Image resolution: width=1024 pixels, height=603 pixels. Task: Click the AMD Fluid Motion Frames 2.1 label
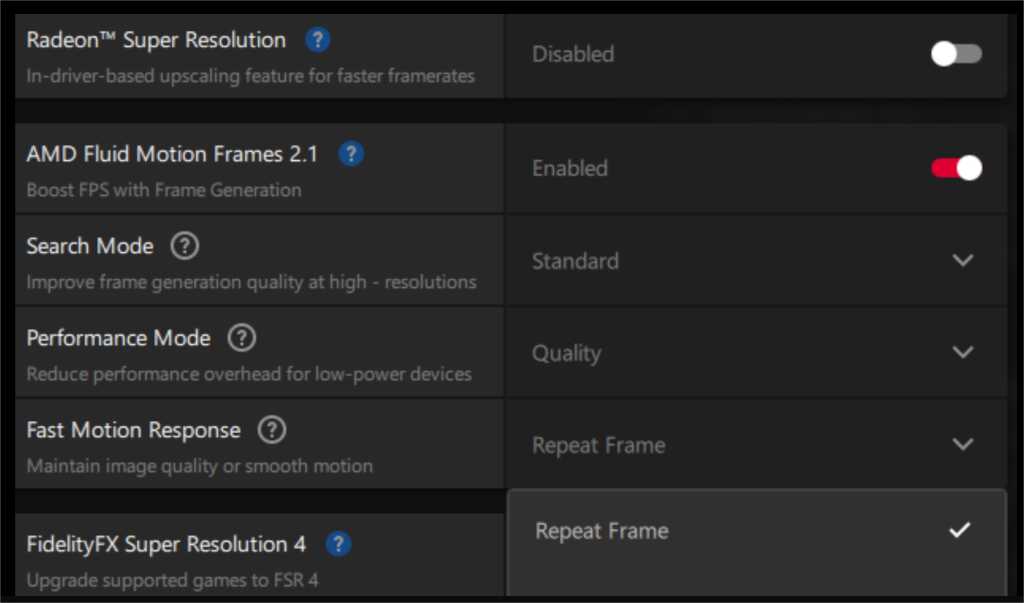click(172, 154)
